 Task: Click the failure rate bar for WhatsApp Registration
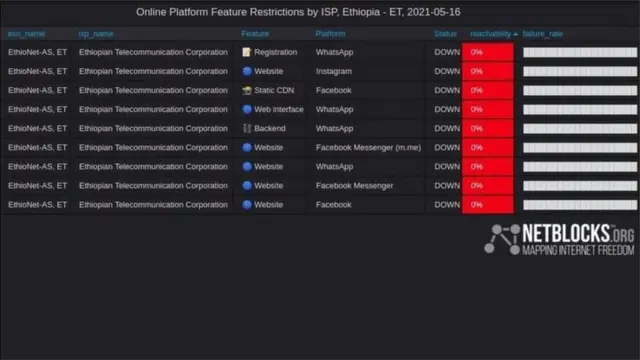click(580, 52)
